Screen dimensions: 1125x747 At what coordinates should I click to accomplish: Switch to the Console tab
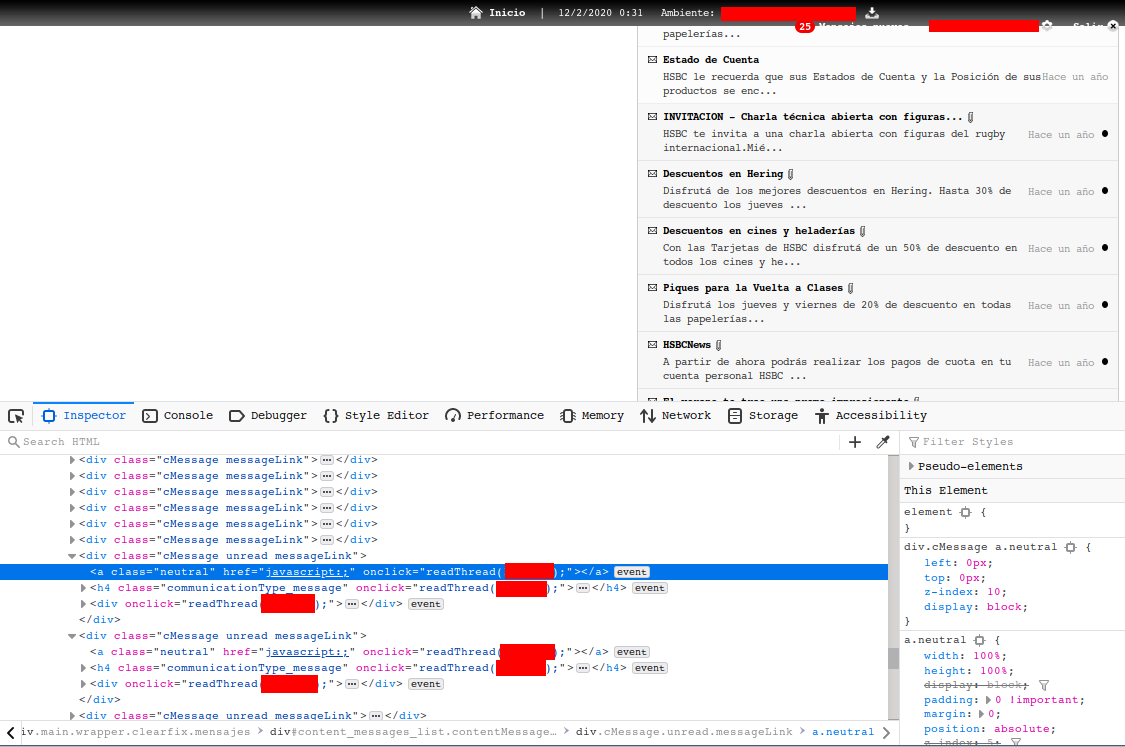coord(178,416)
